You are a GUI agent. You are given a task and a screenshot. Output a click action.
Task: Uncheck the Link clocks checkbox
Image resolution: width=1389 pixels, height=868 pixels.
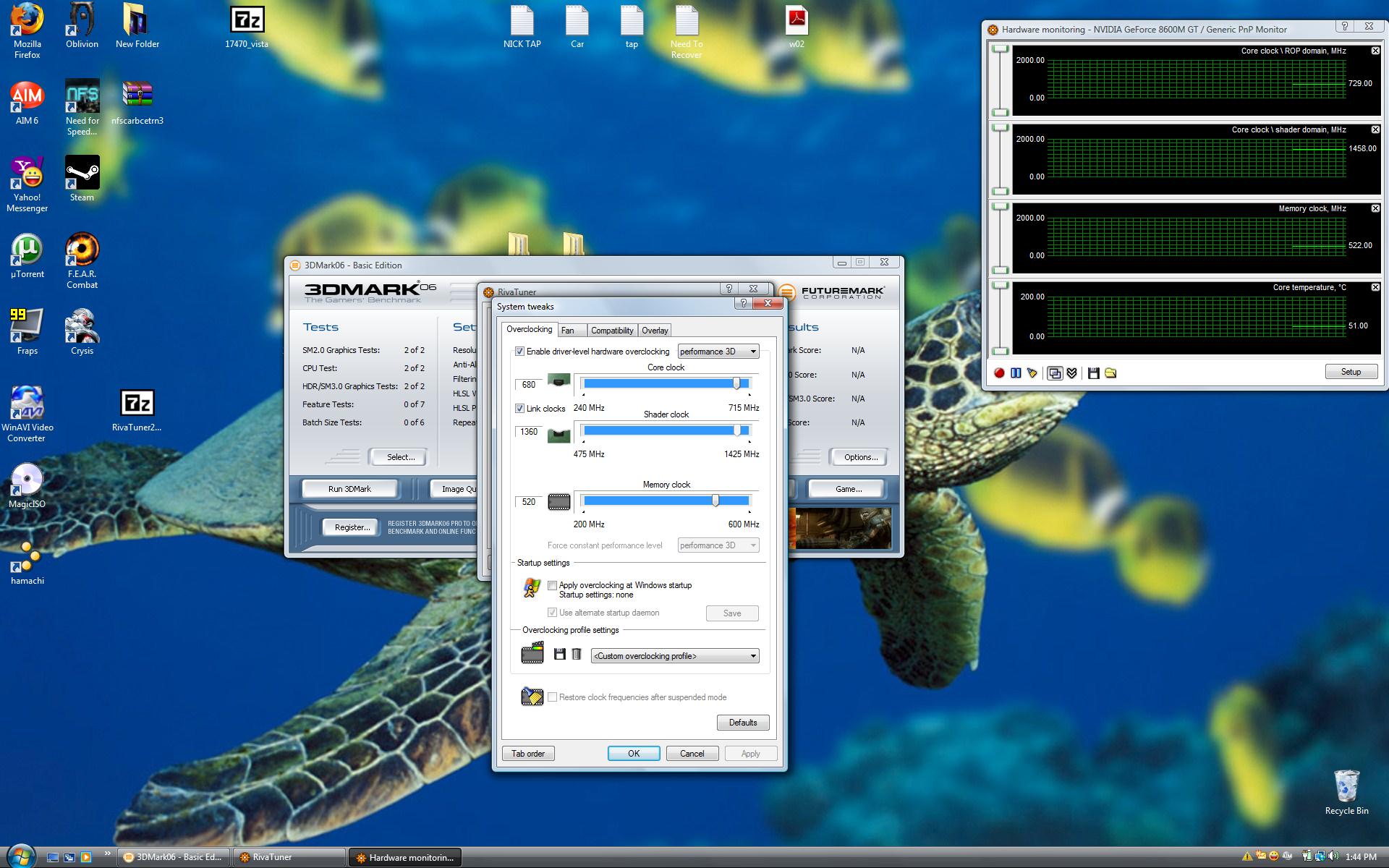click(519, 409)
